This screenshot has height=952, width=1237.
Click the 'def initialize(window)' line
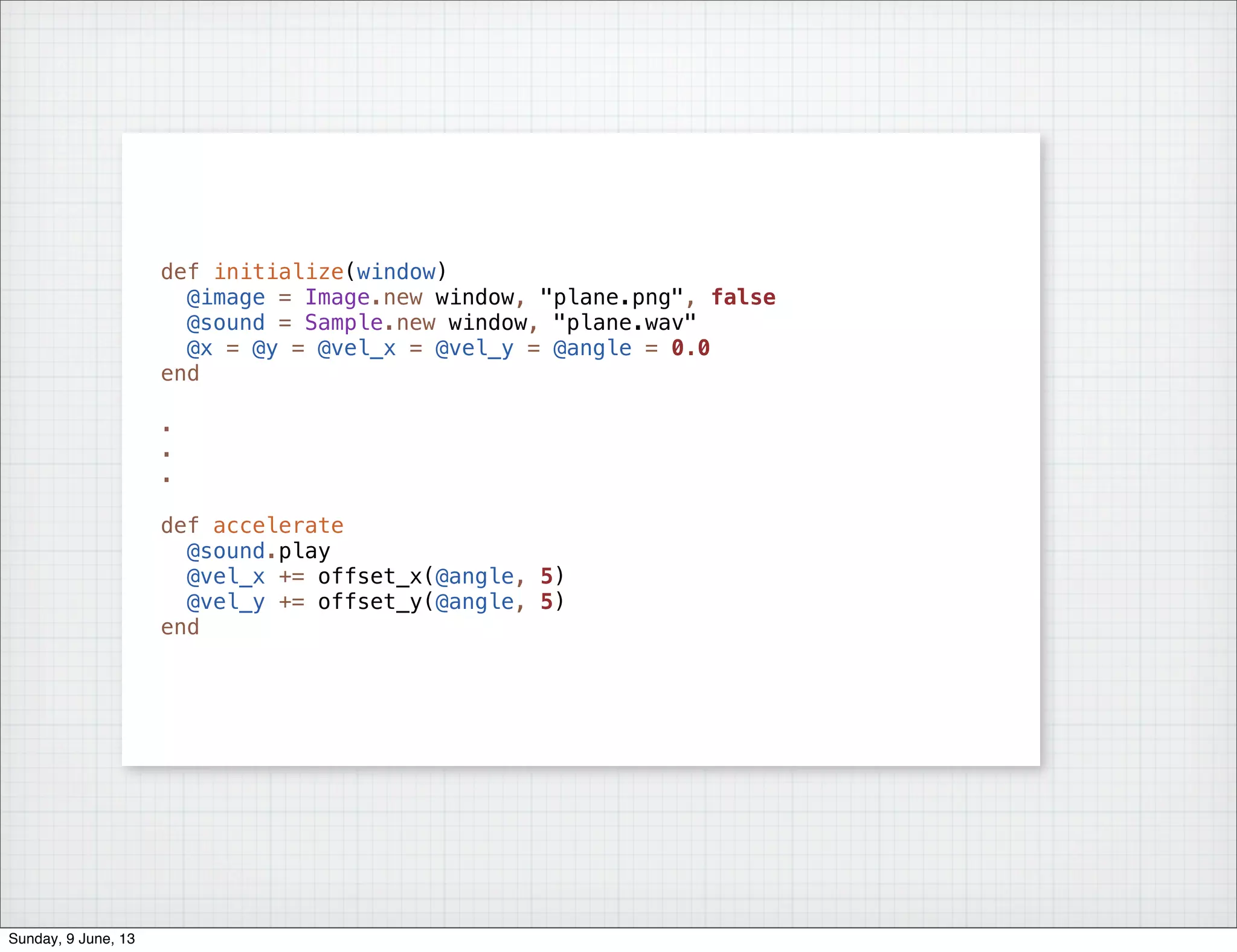point(304,272)
